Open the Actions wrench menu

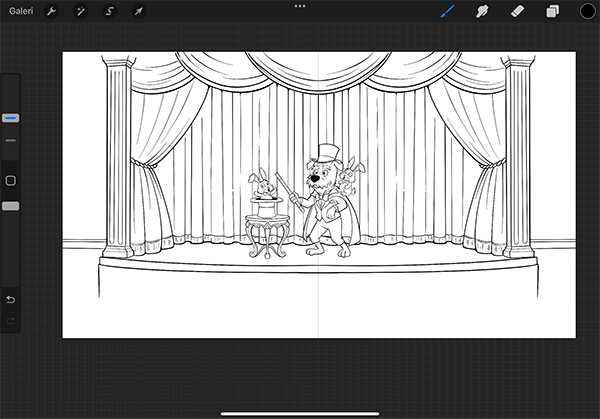coord(52,11)
